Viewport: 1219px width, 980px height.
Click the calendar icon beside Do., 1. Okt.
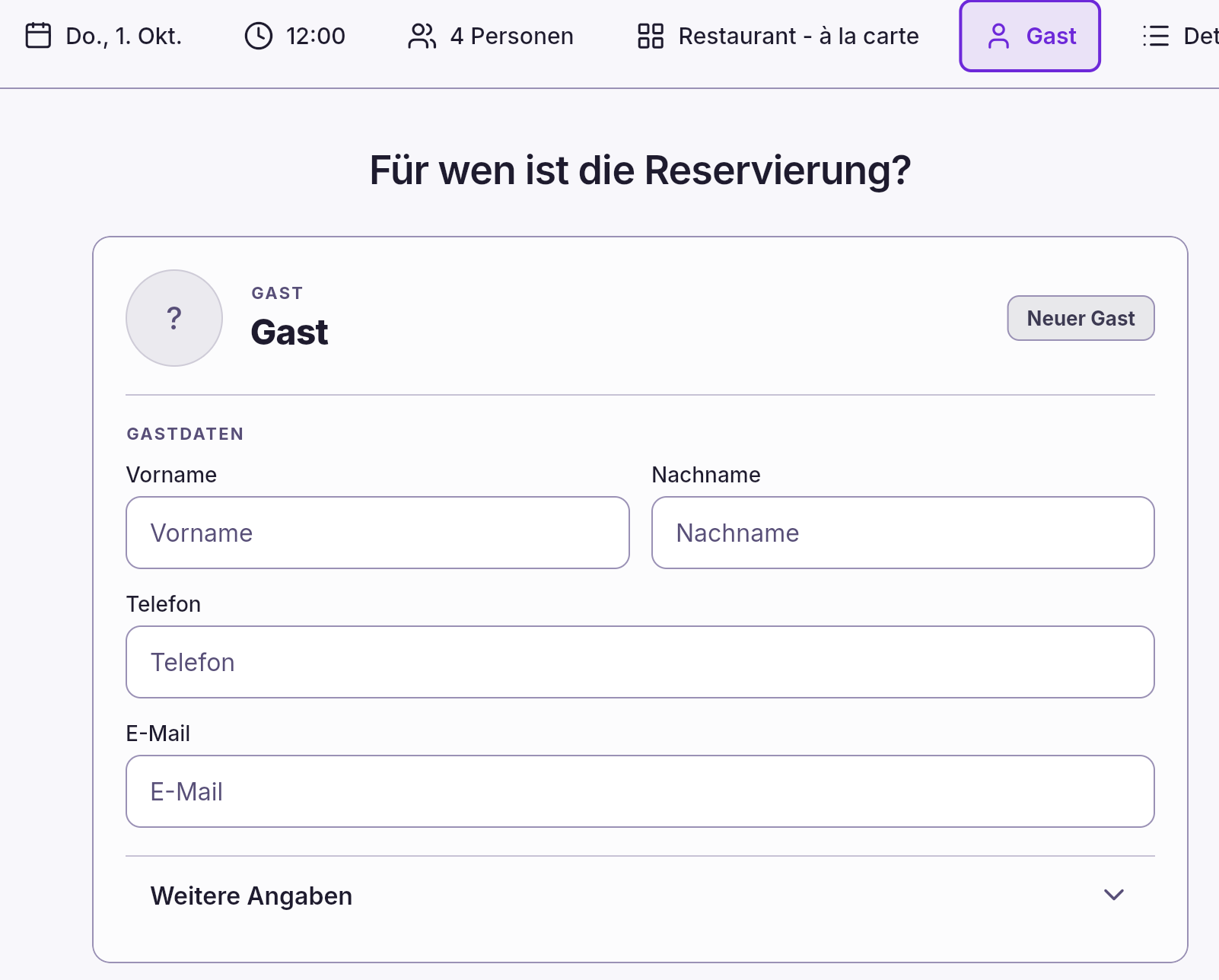coord(38,36)
